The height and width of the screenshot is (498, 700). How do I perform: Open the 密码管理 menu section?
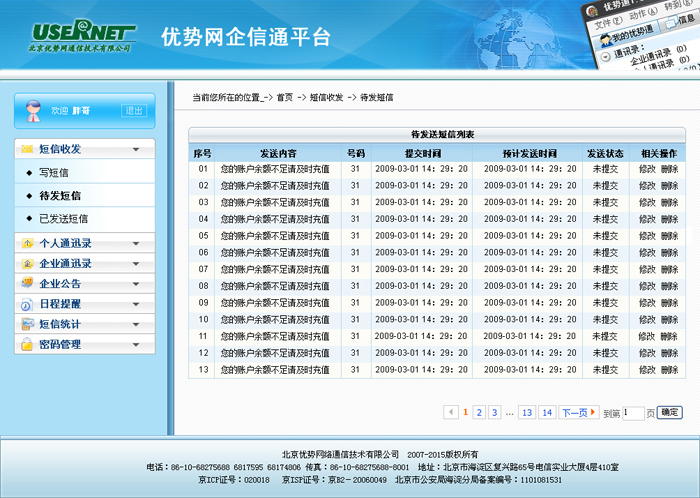point(85,344)
